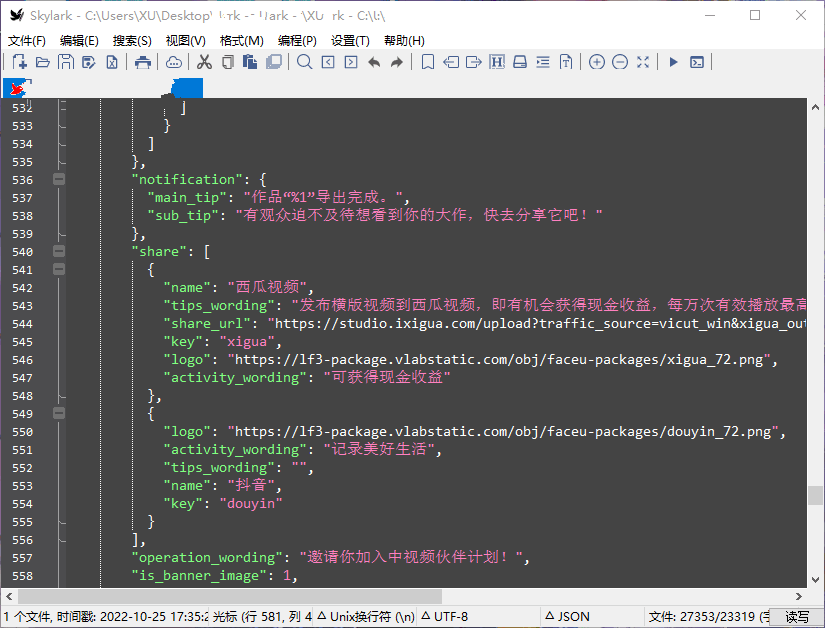
Task: Redo the last undone edit
Action: (x=397, y=62)
